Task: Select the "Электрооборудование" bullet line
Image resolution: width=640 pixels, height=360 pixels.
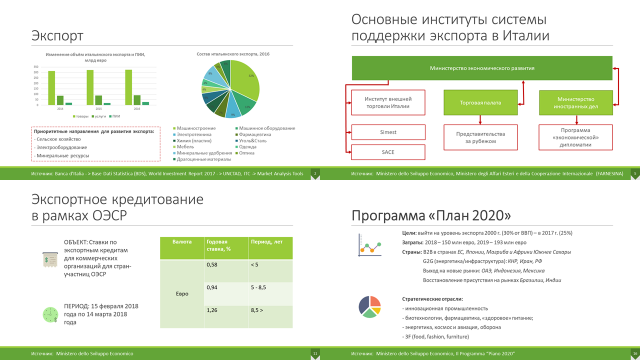Action: [x=60, y=147]
